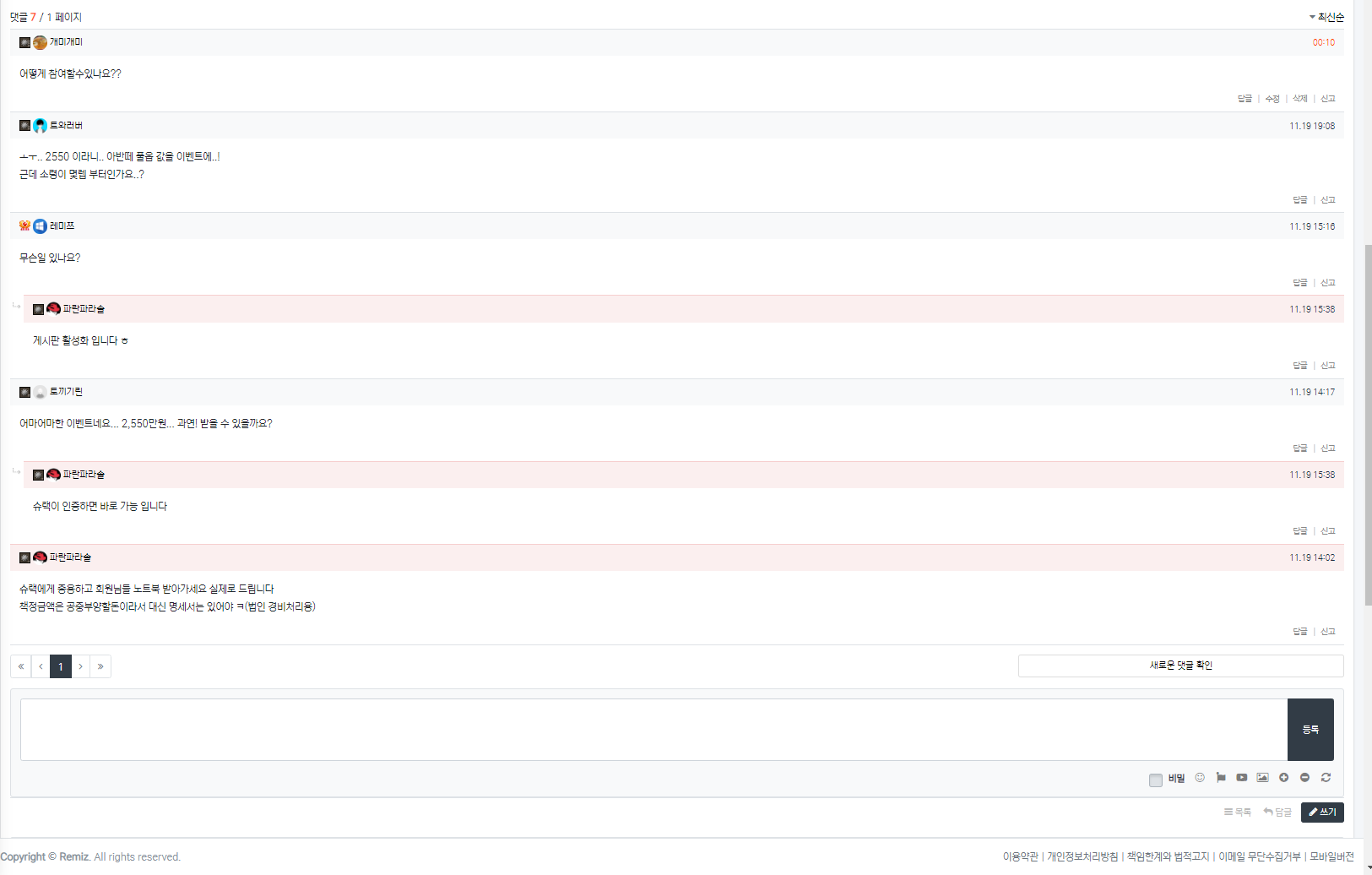Click the flag icon below comment box
The image size is (1372, 875).
(1221, 778)
